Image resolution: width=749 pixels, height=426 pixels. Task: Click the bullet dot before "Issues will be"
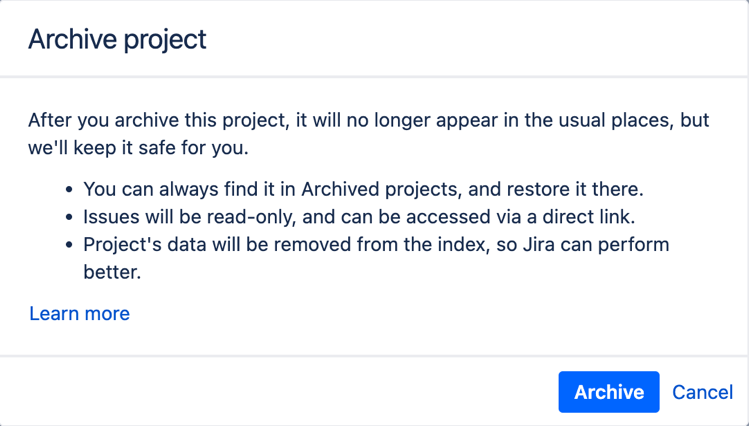[70, 217]
